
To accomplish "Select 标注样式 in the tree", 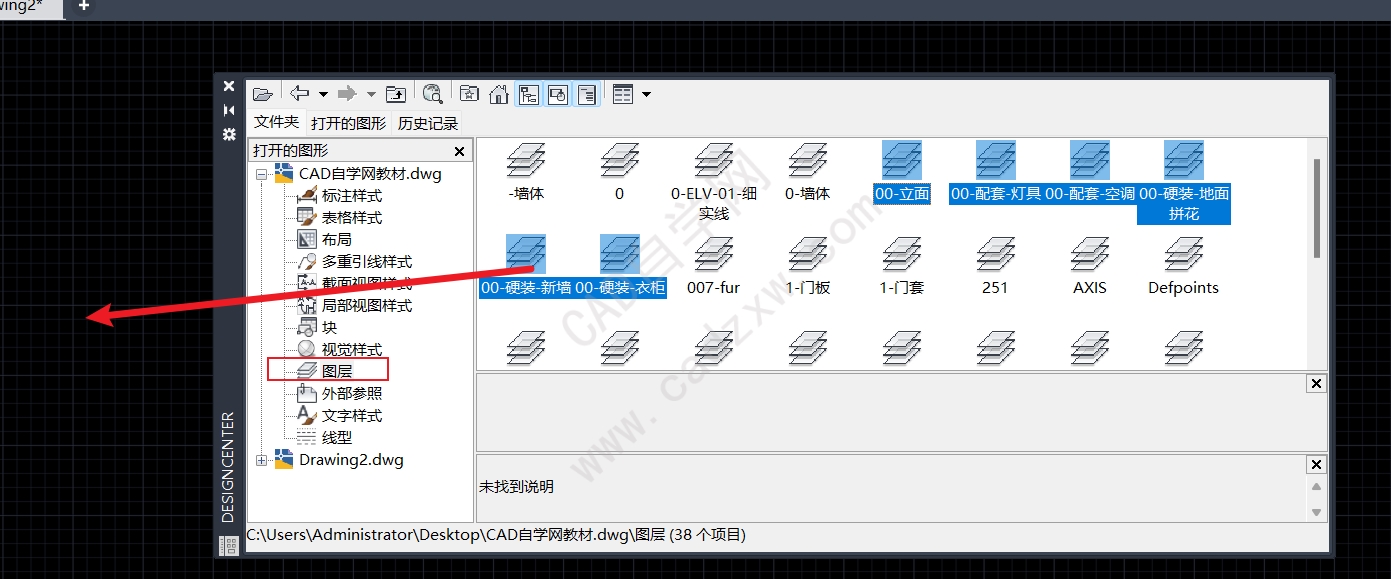I will (352, 195).
